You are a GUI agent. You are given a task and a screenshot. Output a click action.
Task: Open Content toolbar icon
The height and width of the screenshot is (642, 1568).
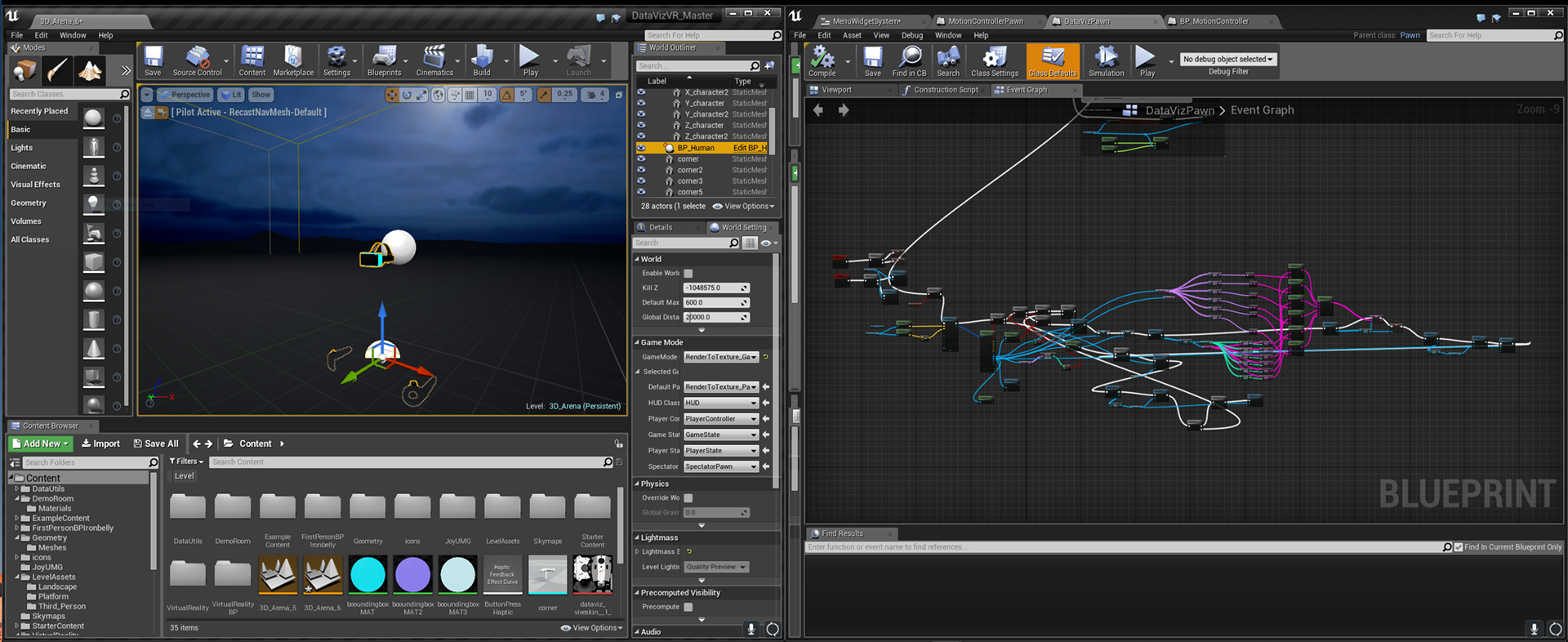252,61
